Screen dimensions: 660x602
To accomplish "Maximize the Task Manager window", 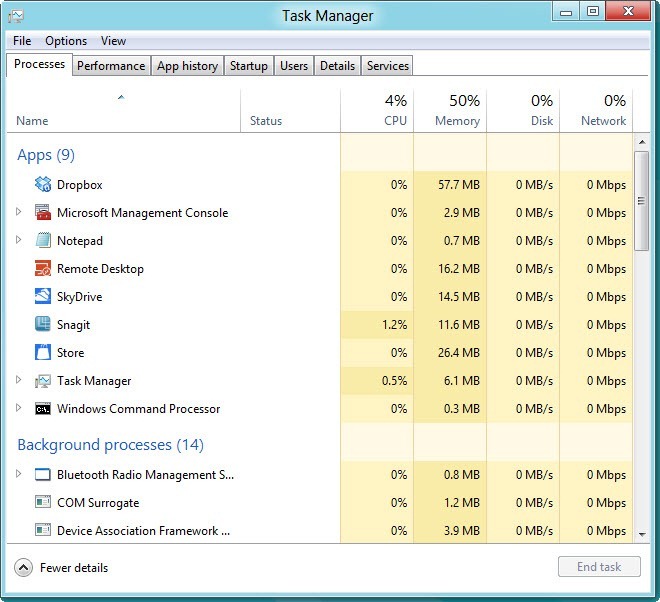I will click(593, 11).
